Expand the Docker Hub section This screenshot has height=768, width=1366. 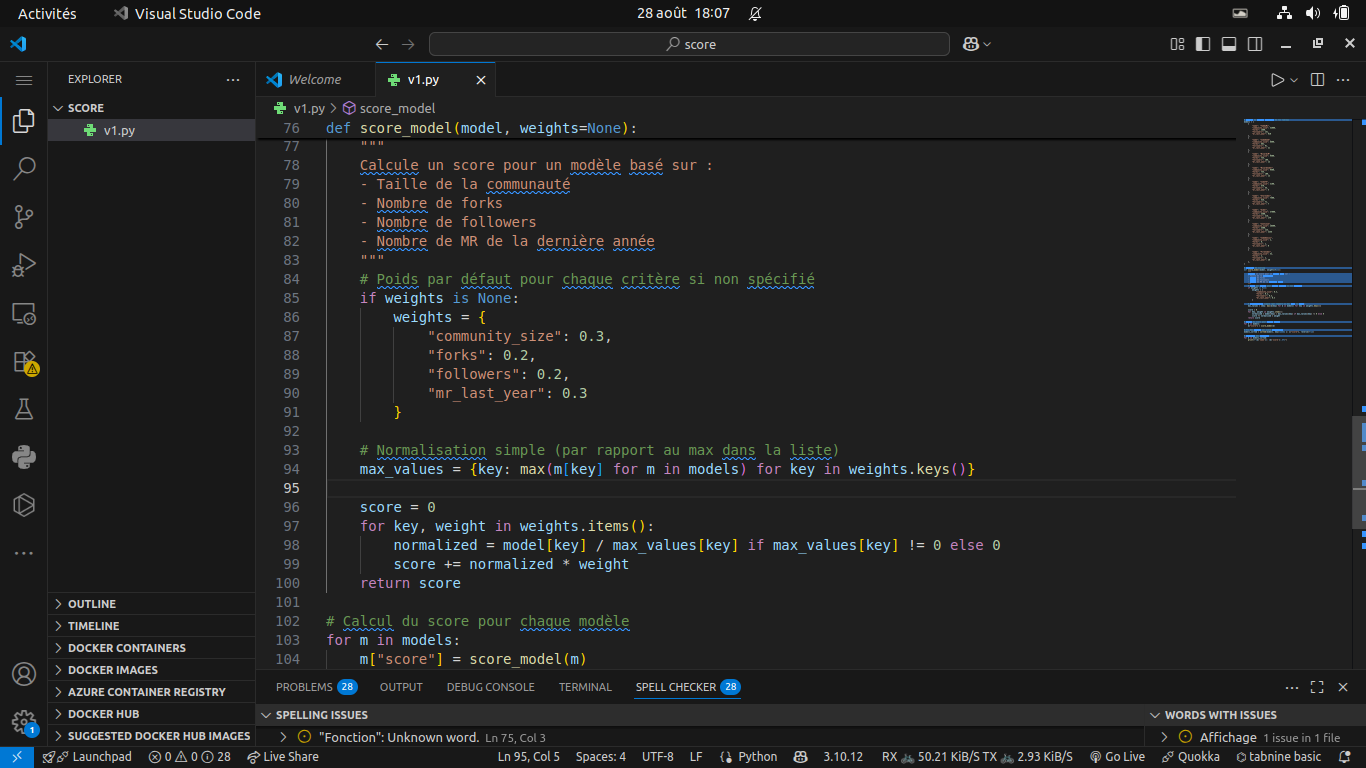pos(151,714)
